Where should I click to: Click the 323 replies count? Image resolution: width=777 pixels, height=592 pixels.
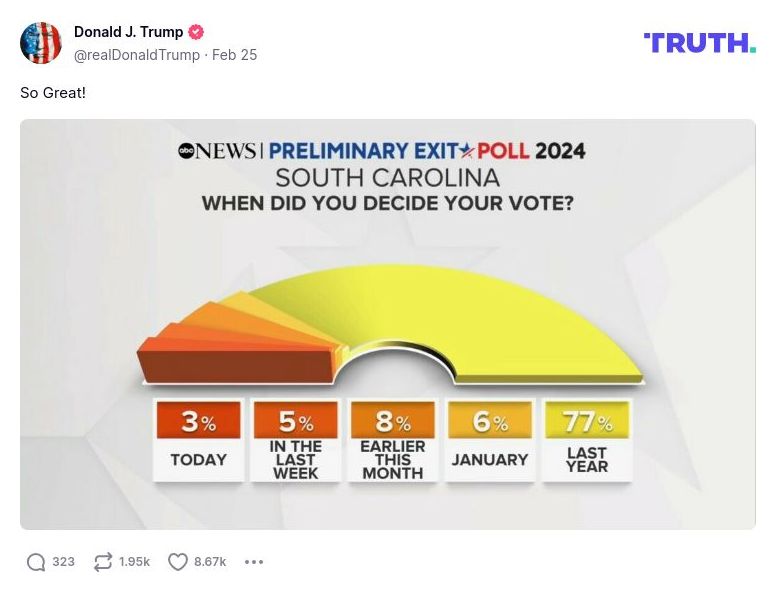64,562
